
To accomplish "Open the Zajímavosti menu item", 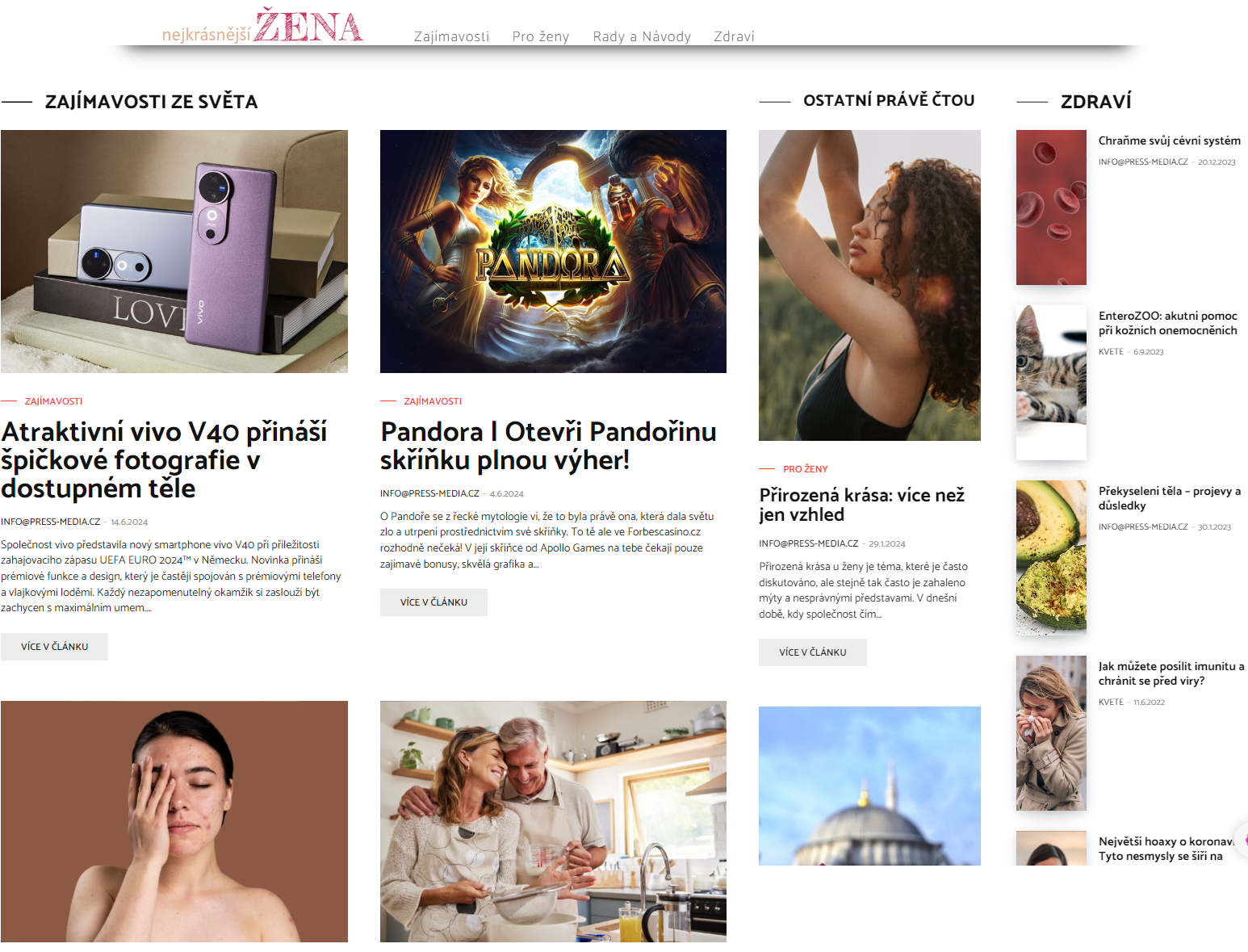I will point(451,36).
